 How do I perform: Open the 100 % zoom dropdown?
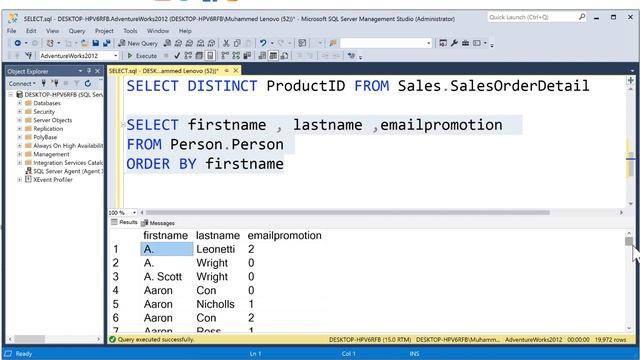(134, 213)
